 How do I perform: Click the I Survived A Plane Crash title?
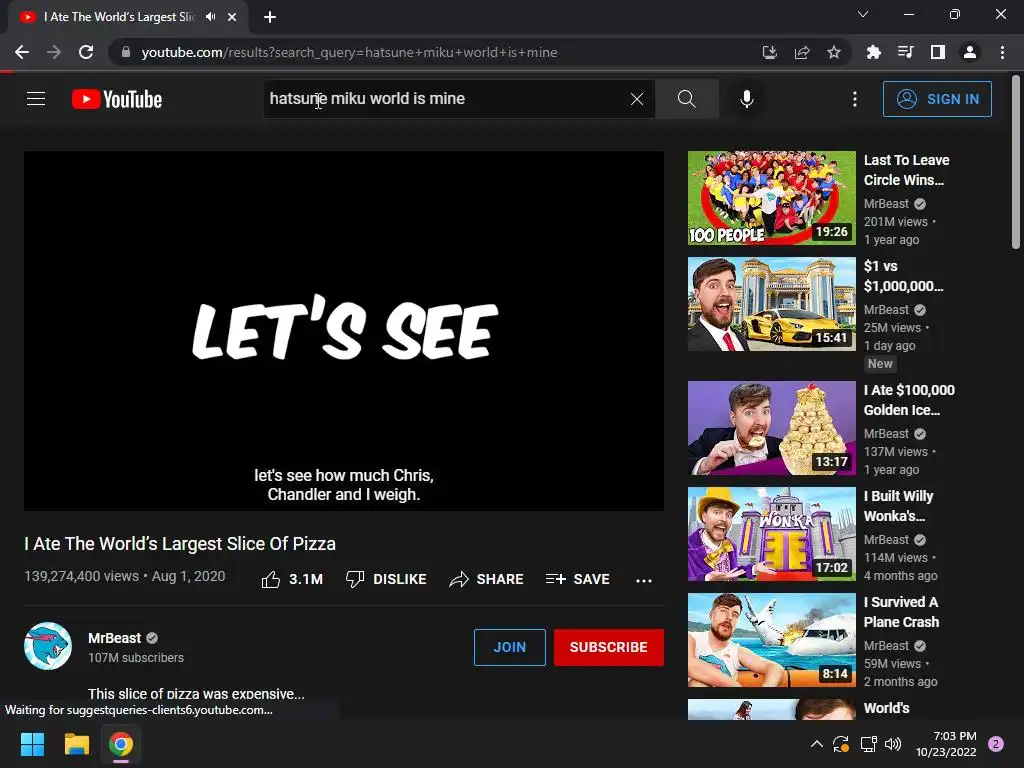(901, 612)
